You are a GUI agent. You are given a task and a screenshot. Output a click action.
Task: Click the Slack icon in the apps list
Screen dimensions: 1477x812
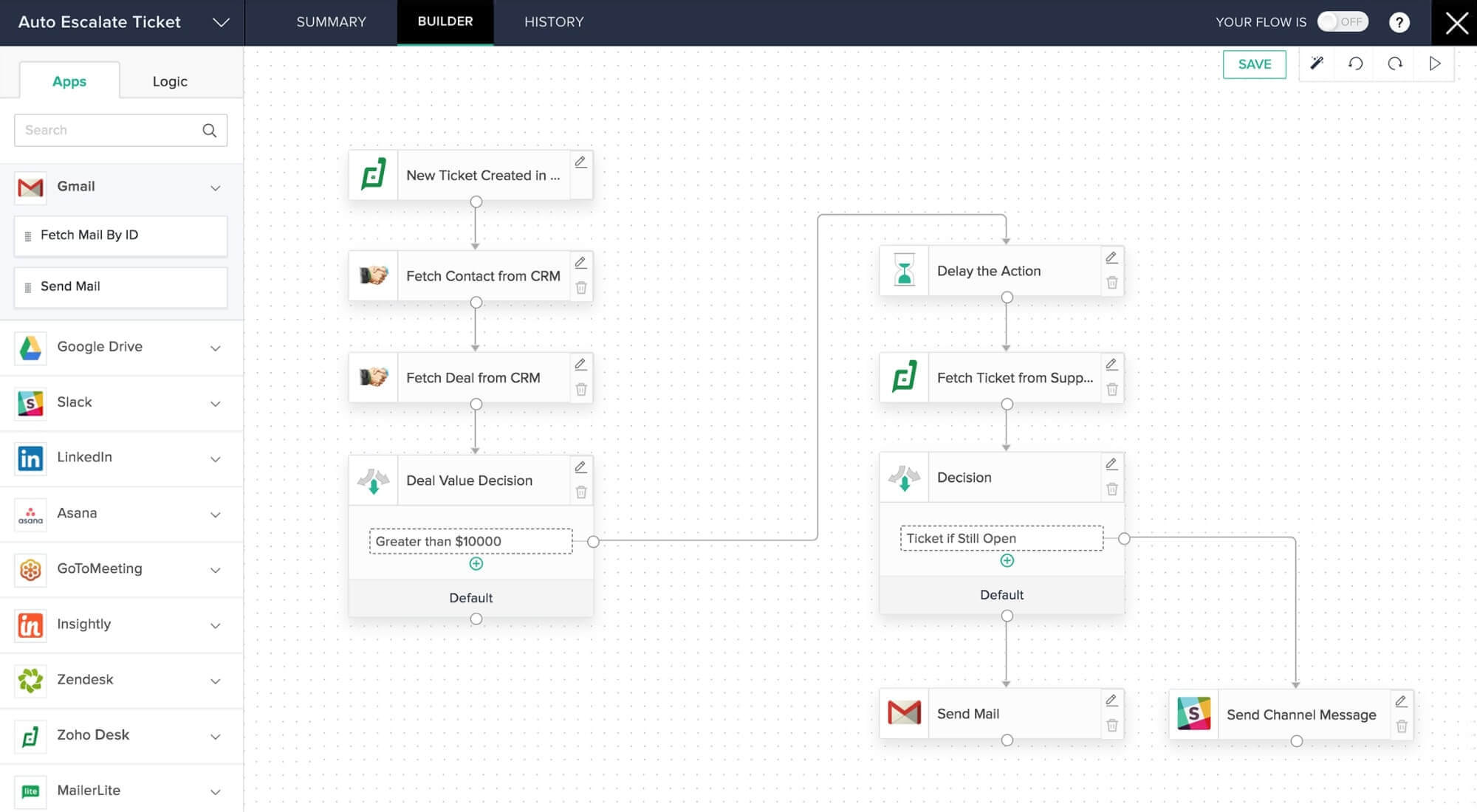tap(30, 403)
